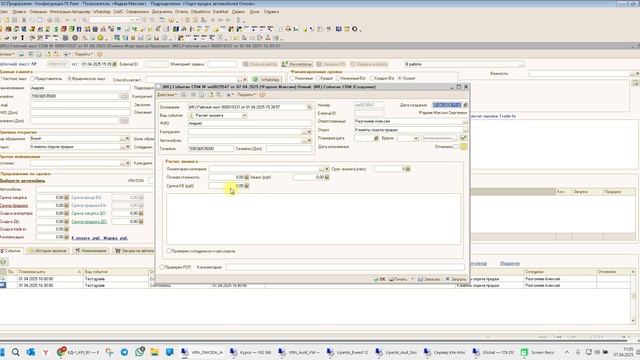
Task: Click Записать button in event dialog
Action: pos(429,279)
